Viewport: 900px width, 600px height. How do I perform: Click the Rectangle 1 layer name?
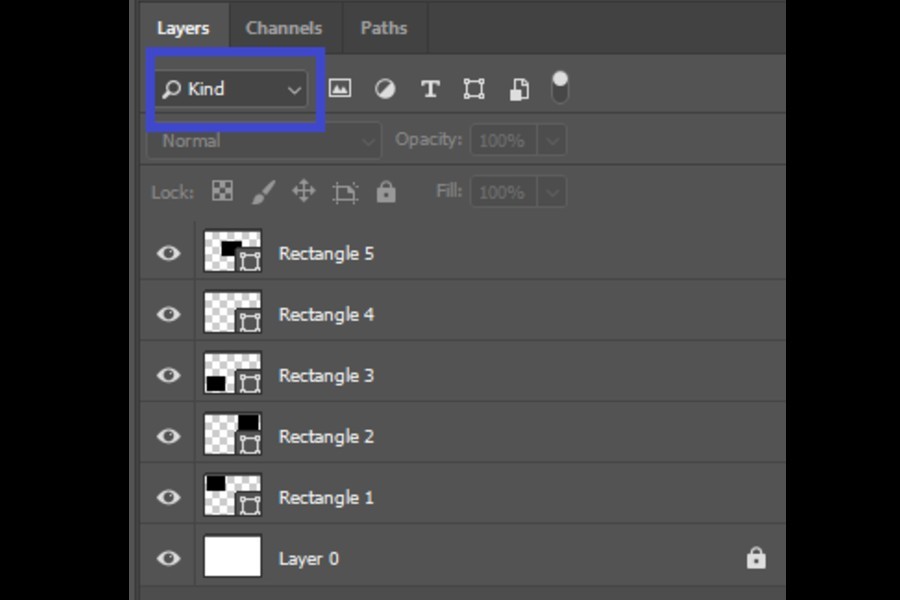point(326,498)
